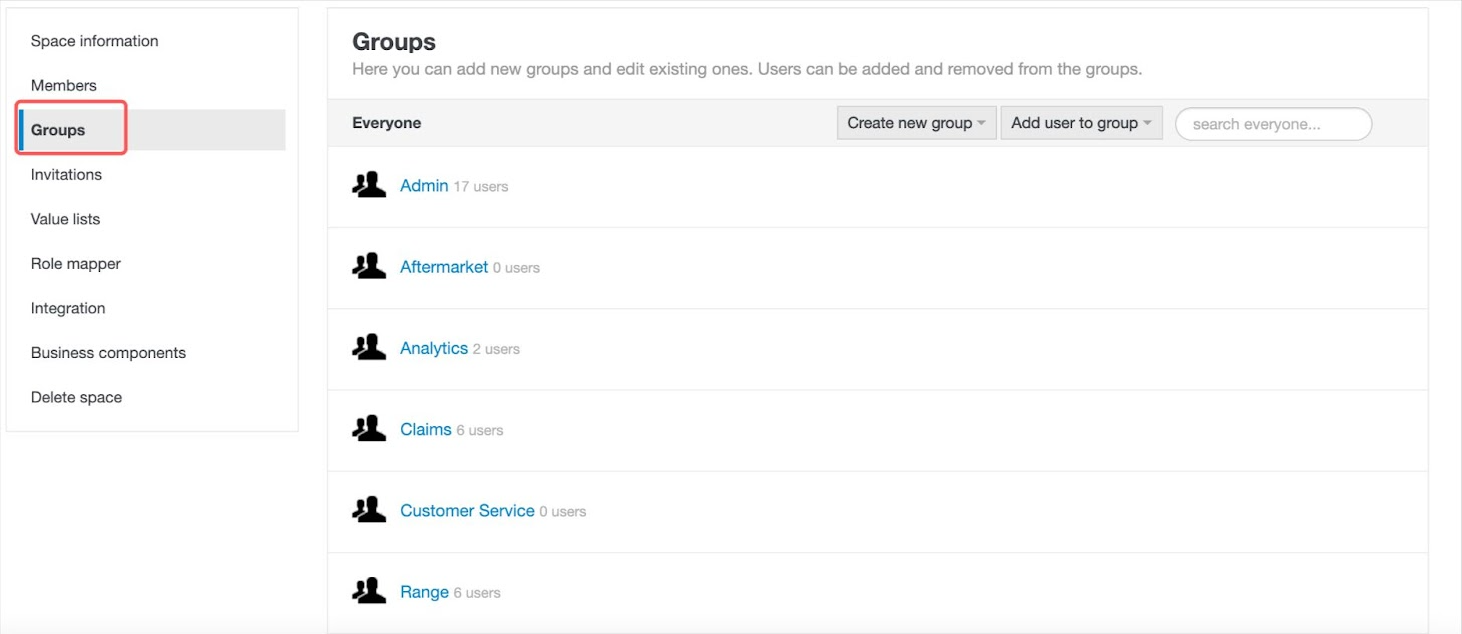1462x634 pixels.
Task: Click the search everyone input field
Action: pyautogui.click(x=1272, y=123)
